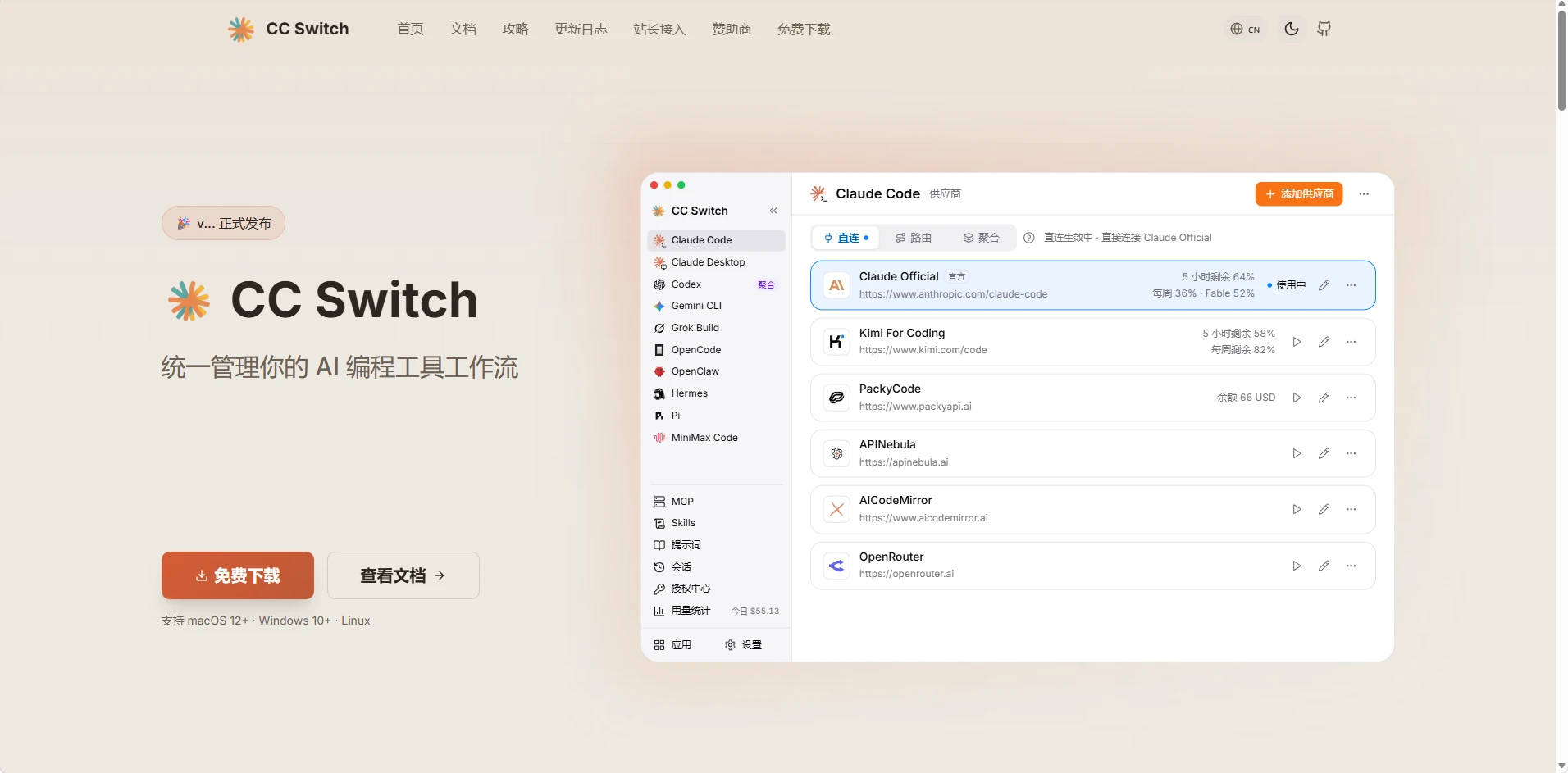Viewport: 1568px width, 773px height.
Task: Open 用量统计 usage statistics
Action: coord(716,611)
